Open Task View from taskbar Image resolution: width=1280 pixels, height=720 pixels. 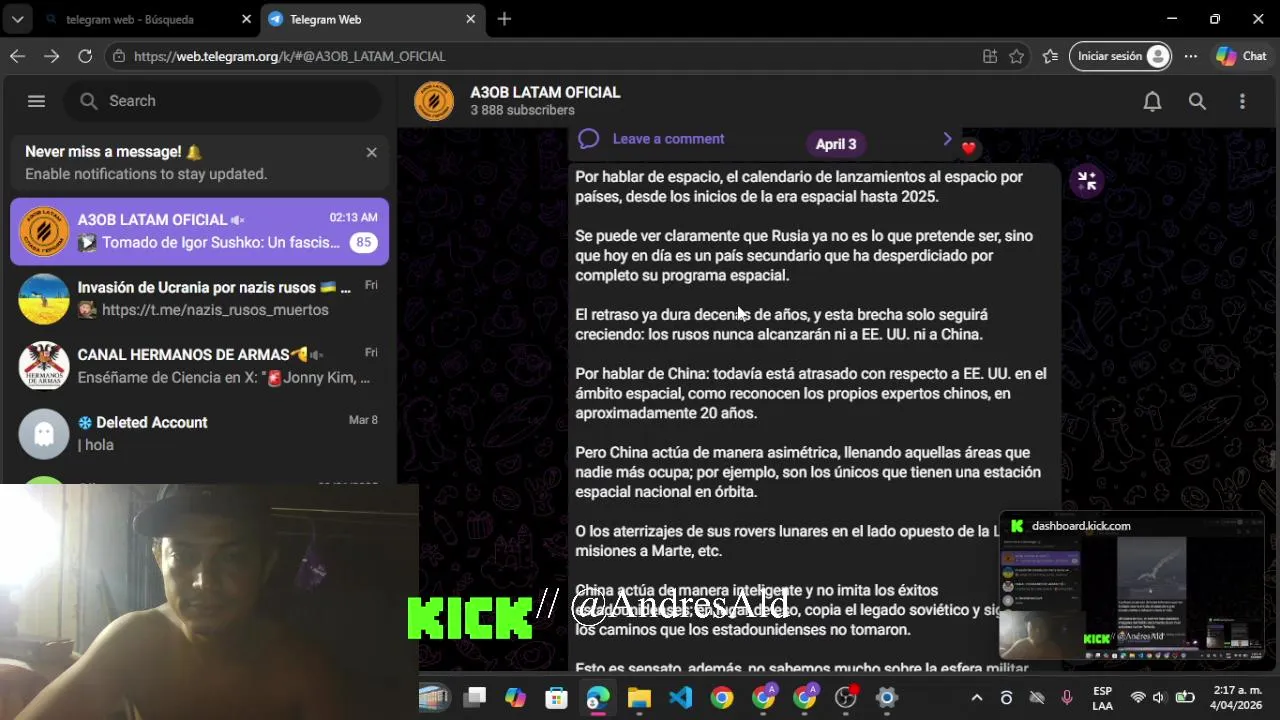tap(475, 698)
